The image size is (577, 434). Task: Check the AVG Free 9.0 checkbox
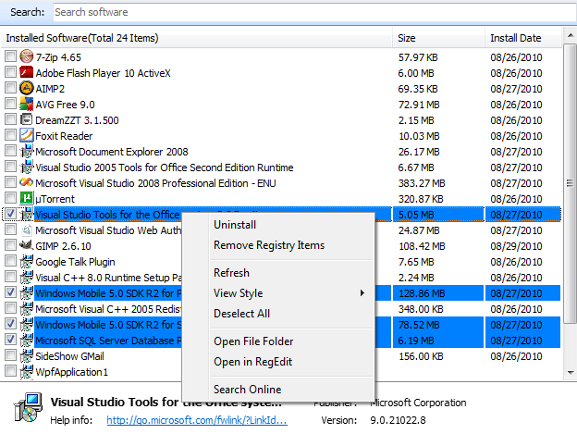coord(11,104)
